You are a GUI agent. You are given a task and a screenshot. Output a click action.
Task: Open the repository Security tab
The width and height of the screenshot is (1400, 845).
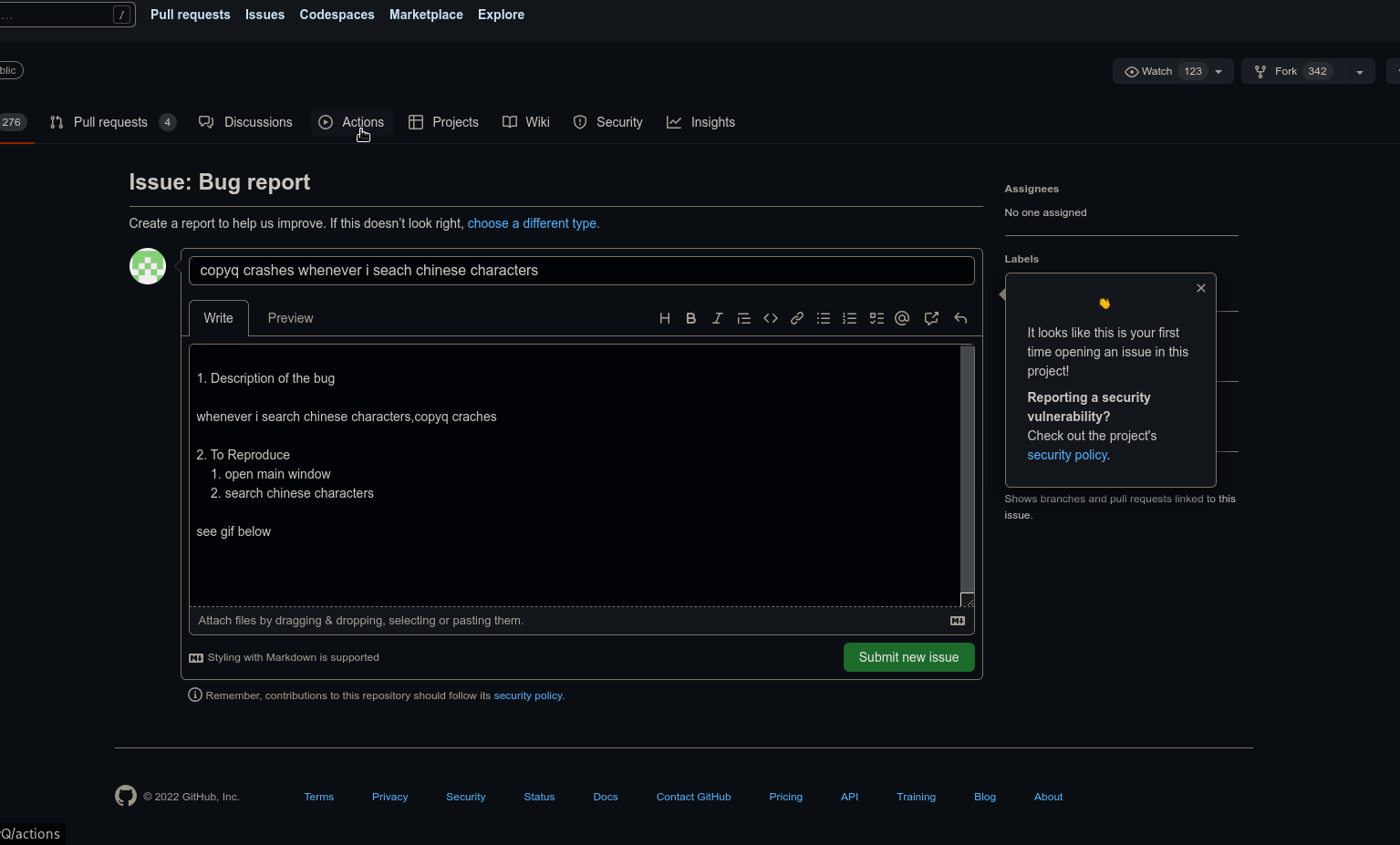(x=607, y=122)
